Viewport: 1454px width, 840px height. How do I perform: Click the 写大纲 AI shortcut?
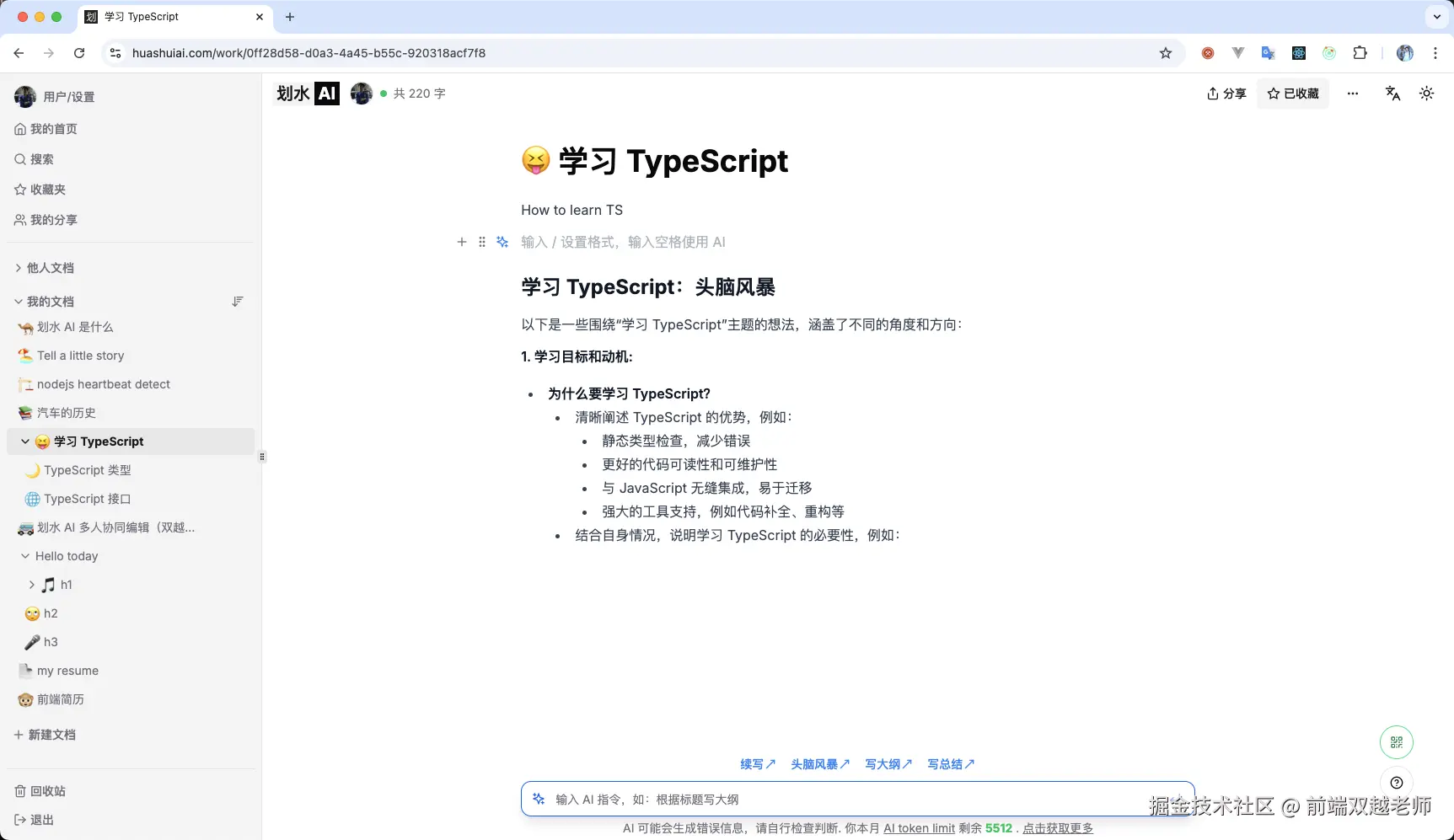coord(888,764)
